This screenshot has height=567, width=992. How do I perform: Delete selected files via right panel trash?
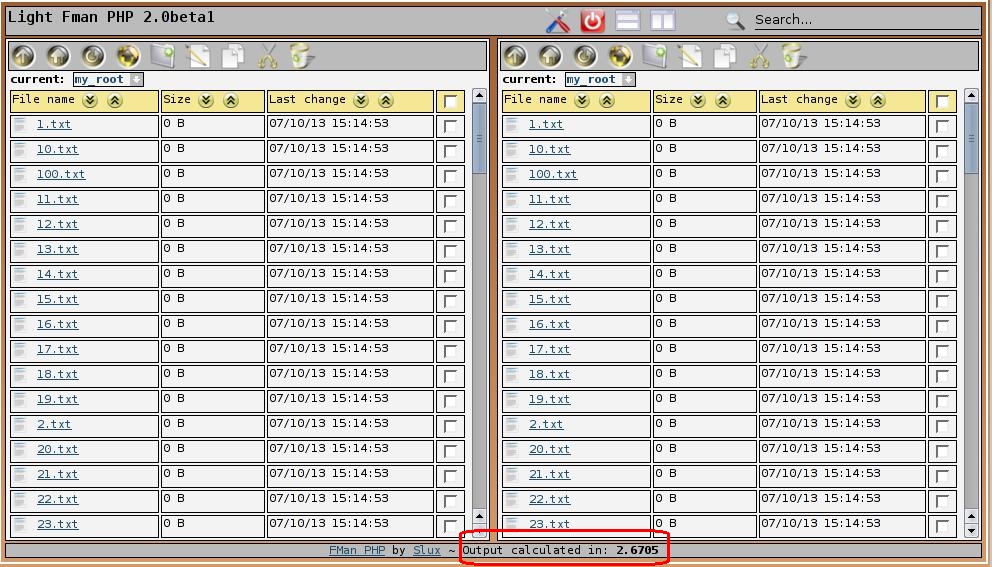coord(794,56)
